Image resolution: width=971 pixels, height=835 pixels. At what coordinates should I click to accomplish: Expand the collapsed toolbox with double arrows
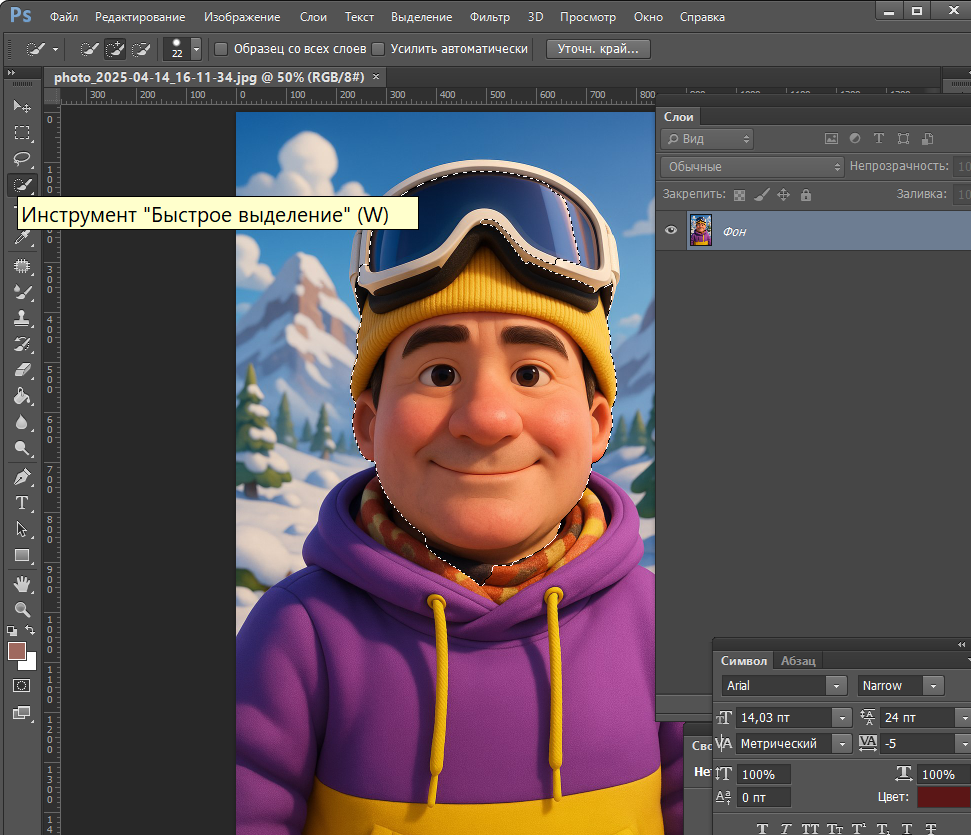click(x=11, y=72)
